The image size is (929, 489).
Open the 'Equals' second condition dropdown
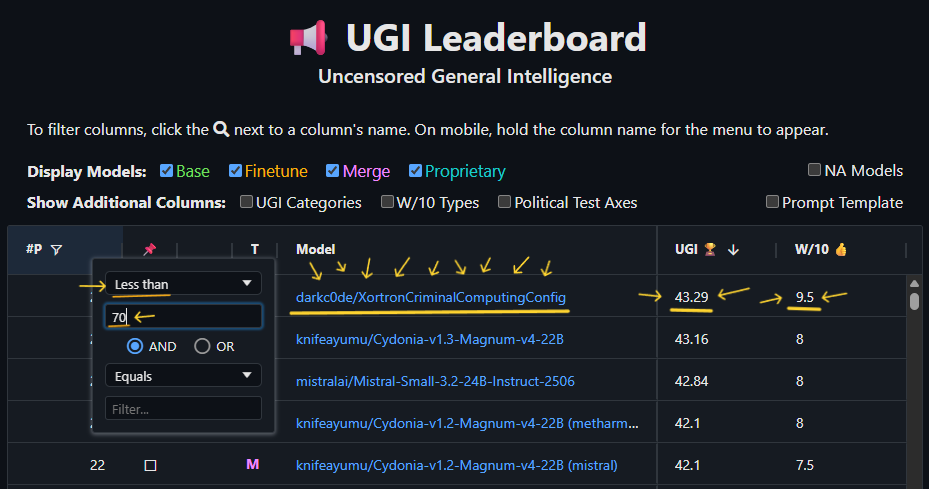[x=183, y=375]
